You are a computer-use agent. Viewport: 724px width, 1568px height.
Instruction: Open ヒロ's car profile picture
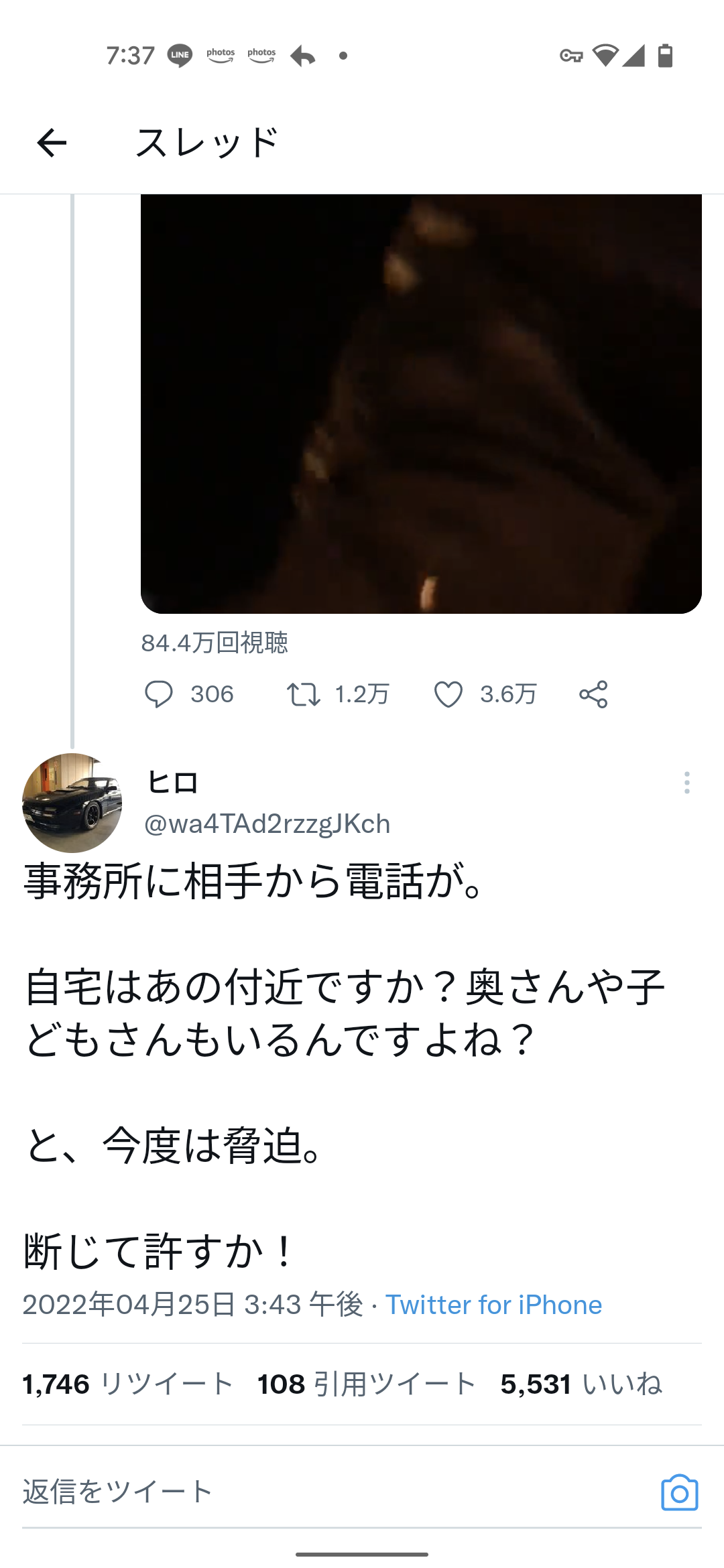pyautogui.click(x=72, y=803)
